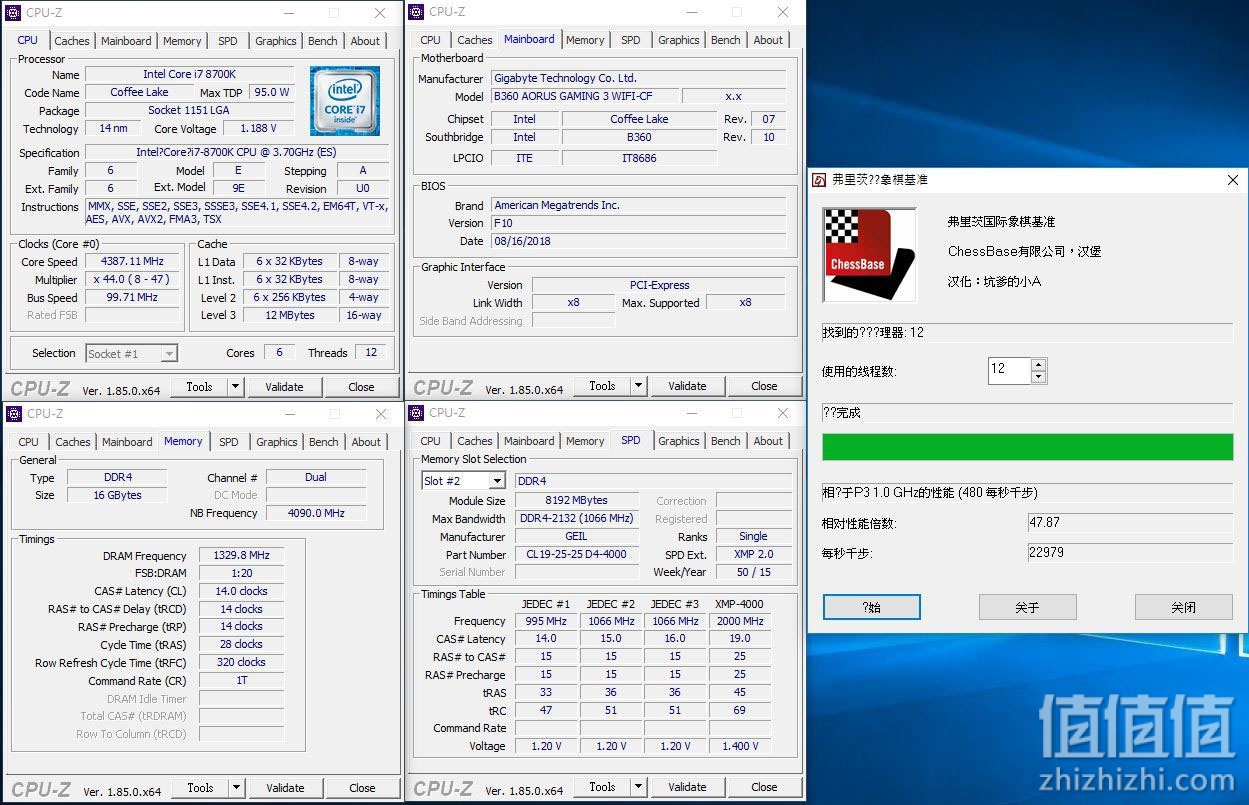Select Graphics tab in the Mainboard window
The height and width of the screenshot is (805, 1249).
[679, 40]
